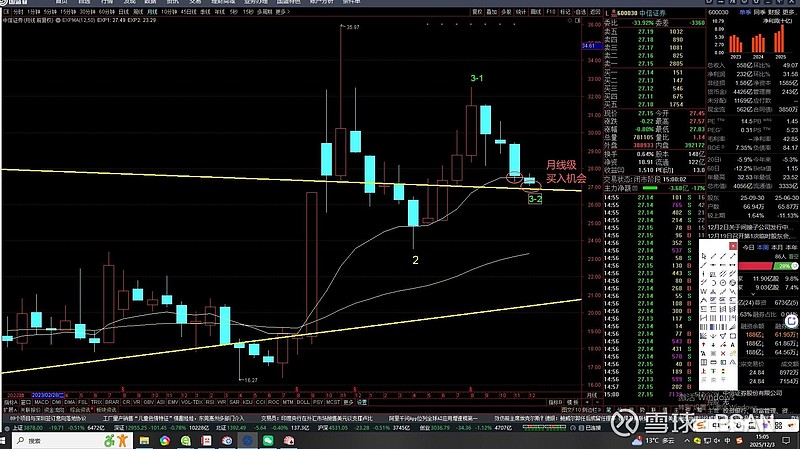800x449 pixels.
Task: Click the 北证 index ticker entry
Action: coord(263,428)
